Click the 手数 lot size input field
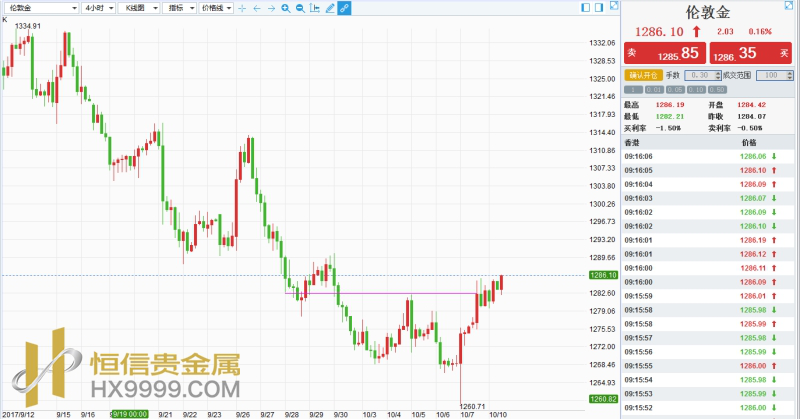 [700, 75]
